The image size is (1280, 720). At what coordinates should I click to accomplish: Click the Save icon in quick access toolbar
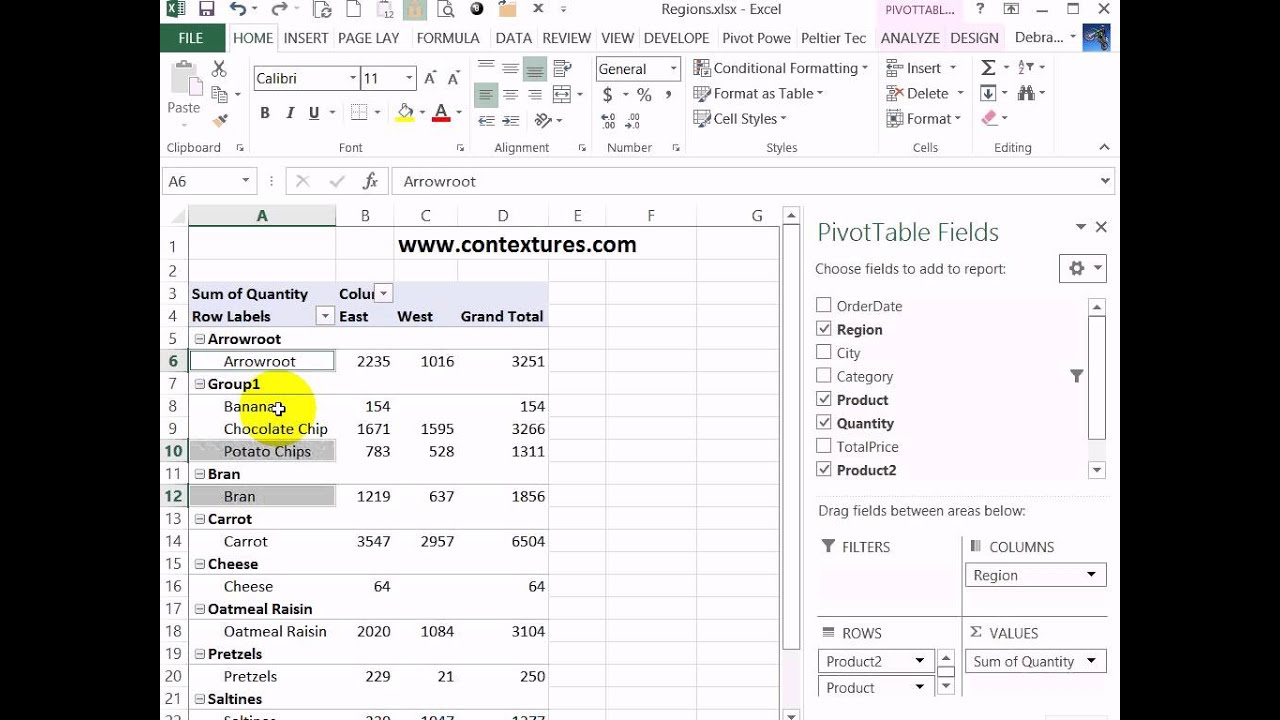tap(206, 10)
